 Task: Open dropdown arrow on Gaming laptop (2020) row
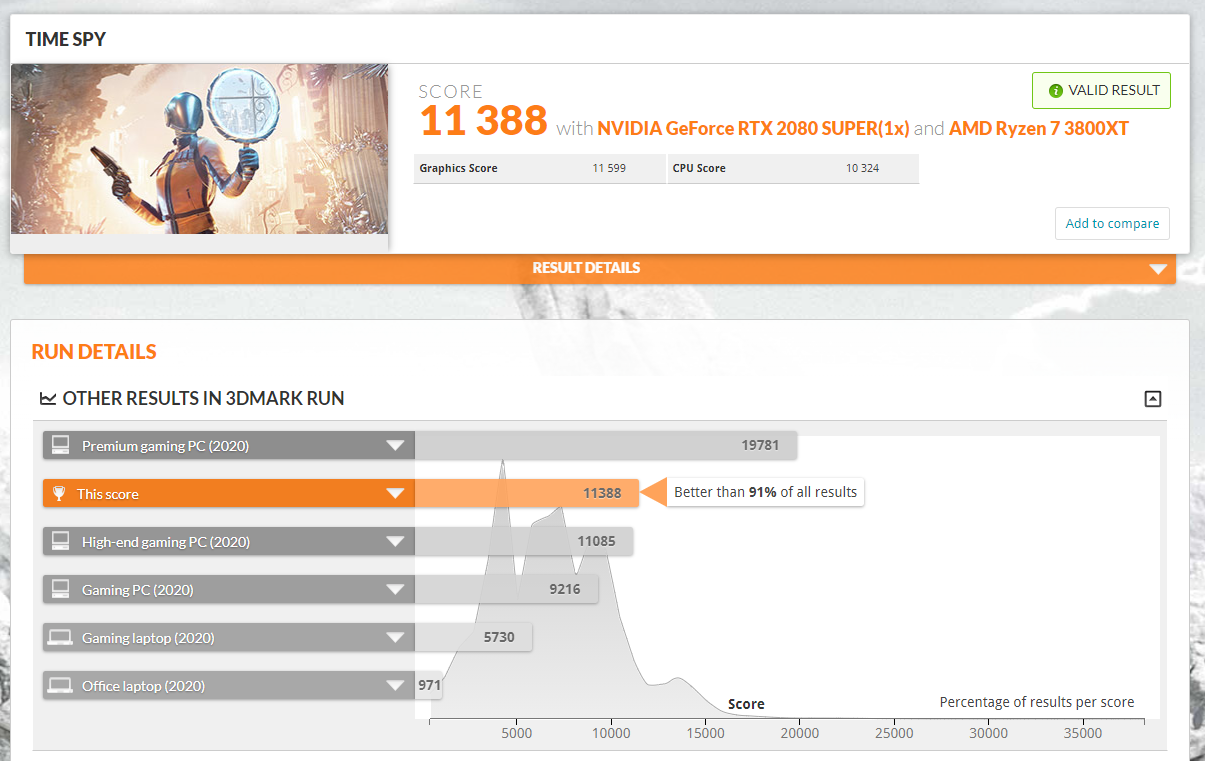(396, 638)
